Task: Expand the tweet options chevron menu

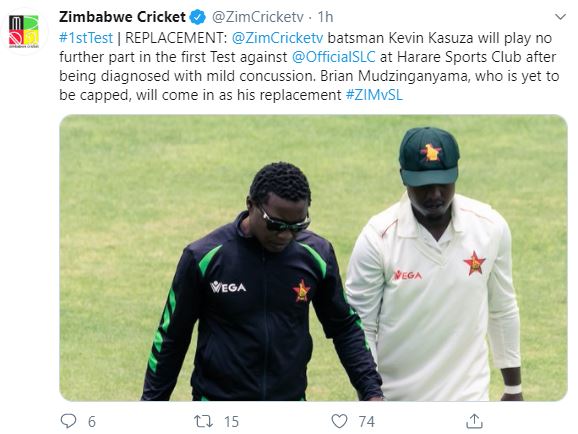Action: pos(560,17)
